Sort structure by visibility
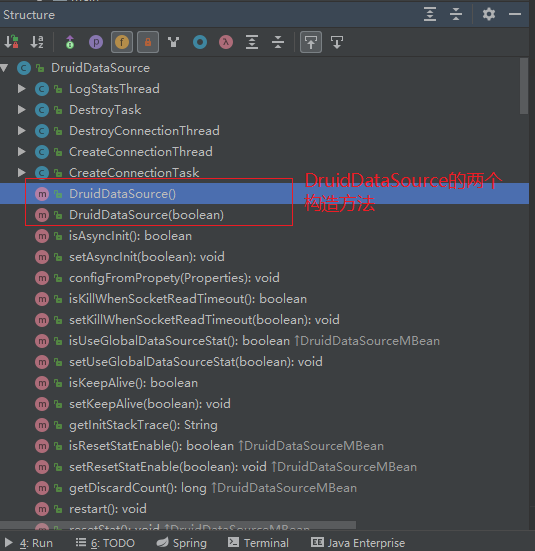Screen dimensions: 535x551 pyautogui.click(x=11, y=42)
